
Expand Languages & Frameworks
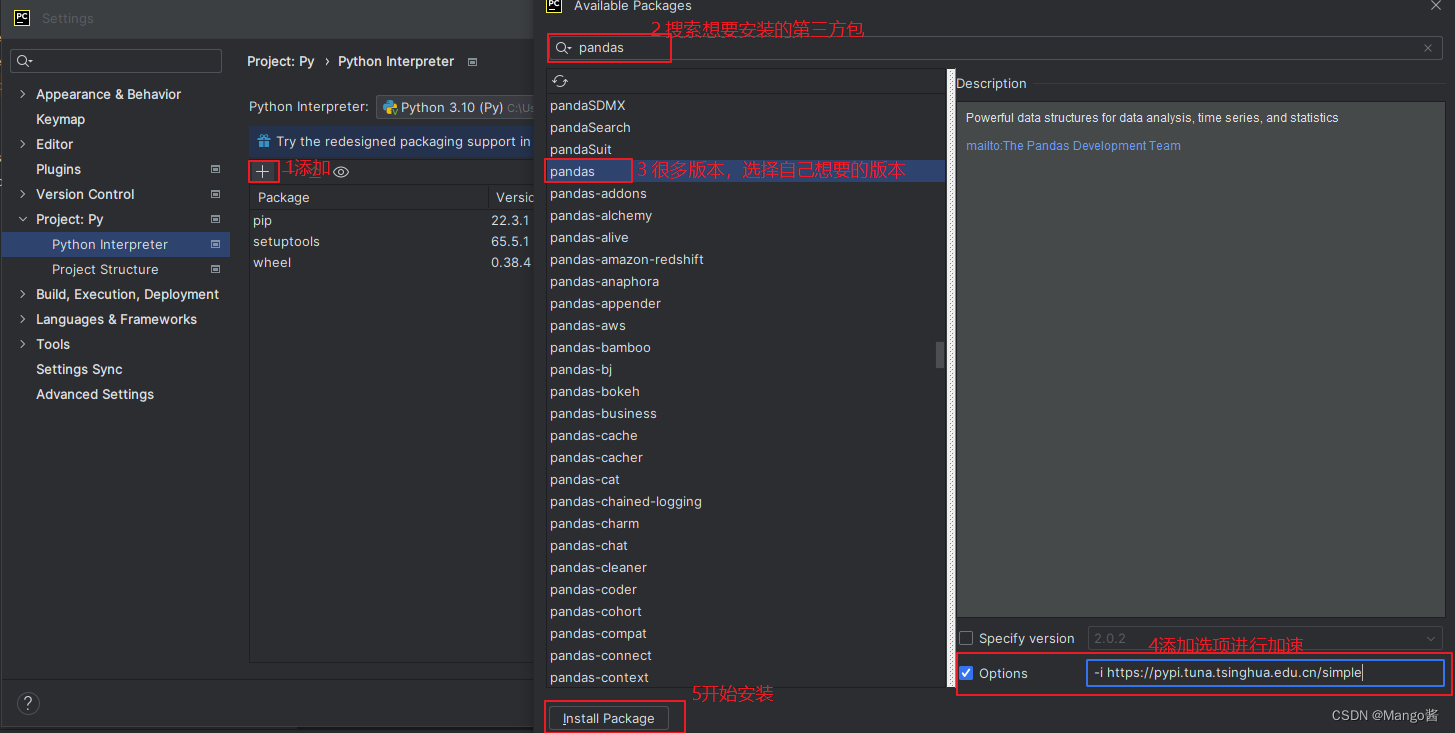coord(23,319)
